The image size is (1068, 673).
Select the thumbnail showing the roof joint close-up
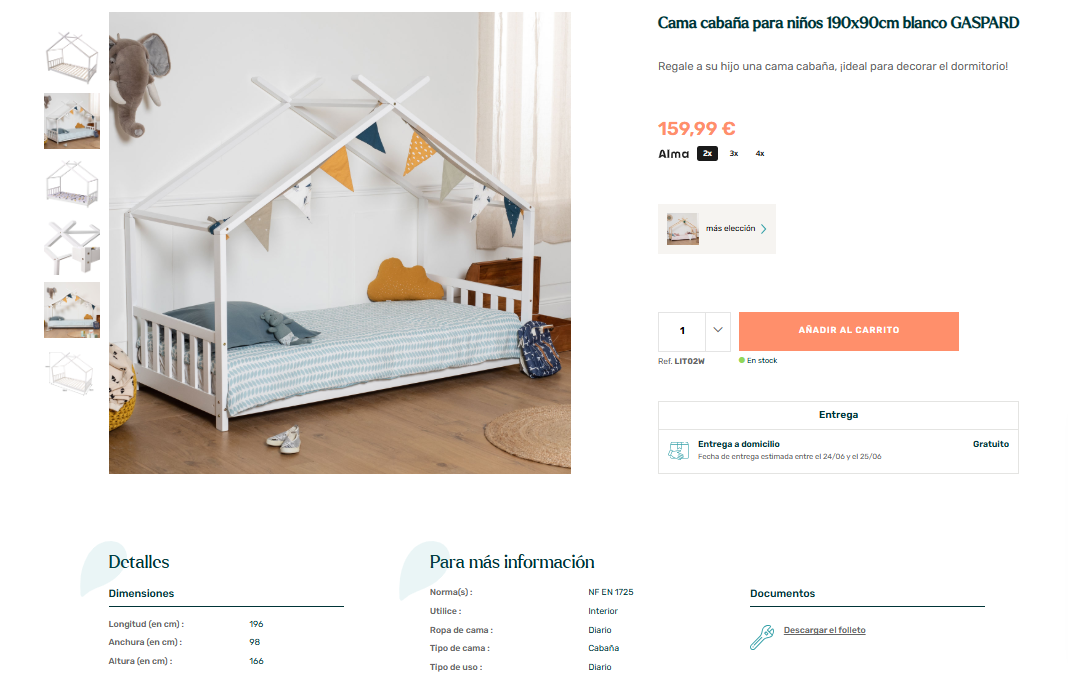pos(72,248)
